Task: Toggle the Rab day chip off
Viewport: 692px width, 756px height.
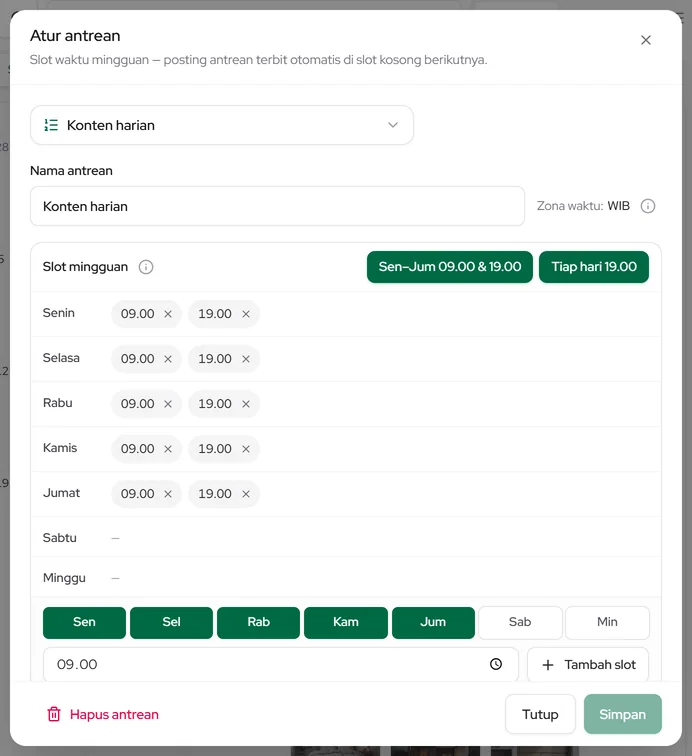Action: click(258, 622)
